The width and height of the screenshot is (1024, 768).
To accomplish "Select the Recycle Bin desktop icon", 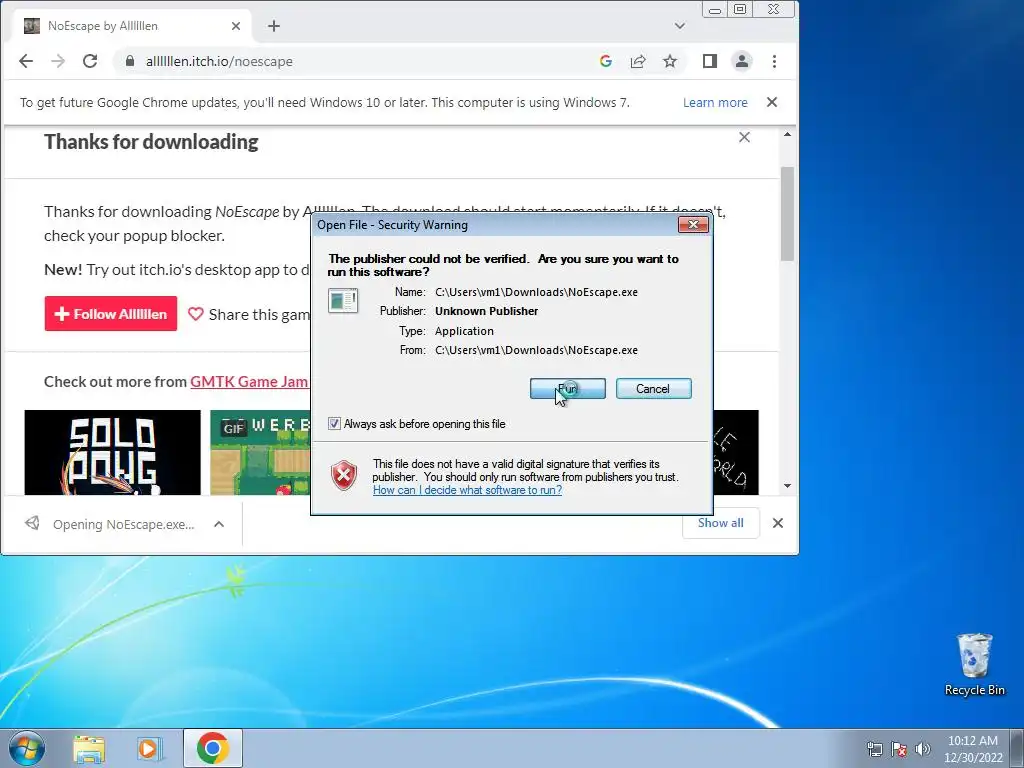I will (974, 664).
